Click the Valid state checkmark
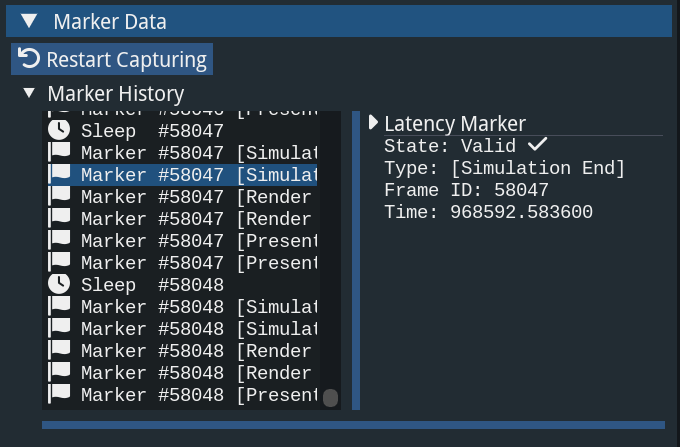This screenshot has height=447, width=680. tap(538, 146)
